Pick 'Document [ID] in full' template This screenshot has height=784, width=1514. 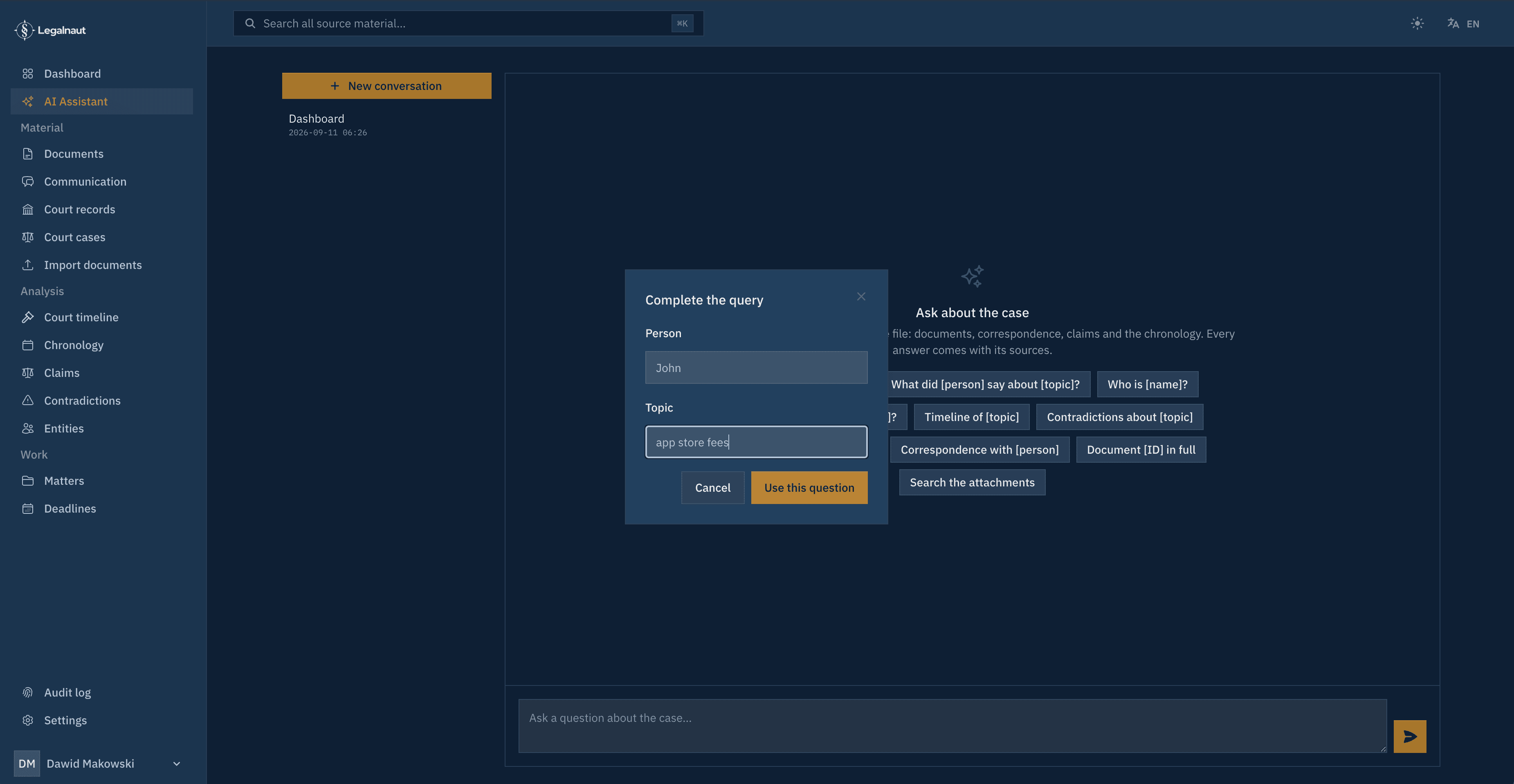[x=1141, y=449]
